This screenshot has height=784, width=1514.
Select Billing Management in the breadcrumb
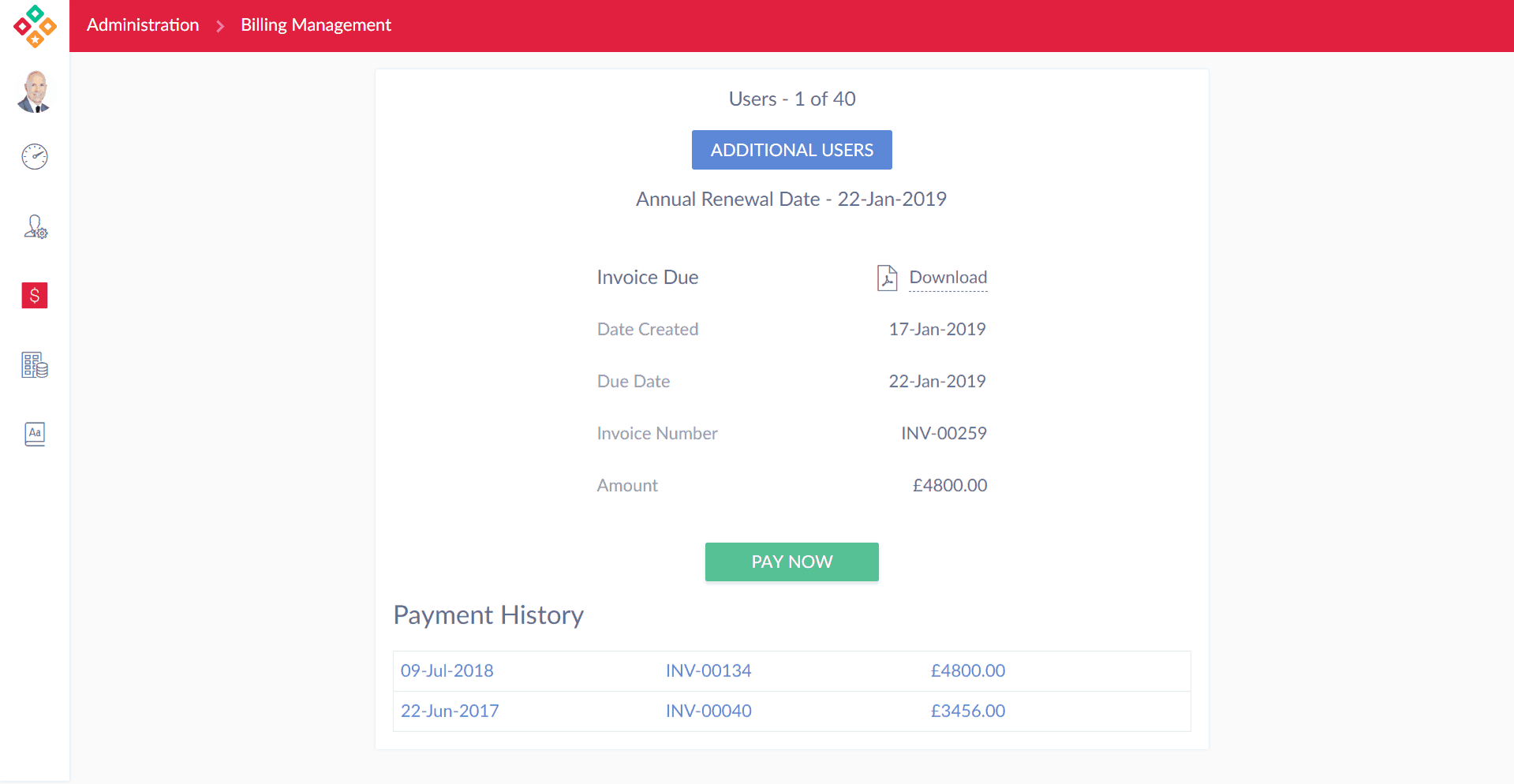[316, 25]
